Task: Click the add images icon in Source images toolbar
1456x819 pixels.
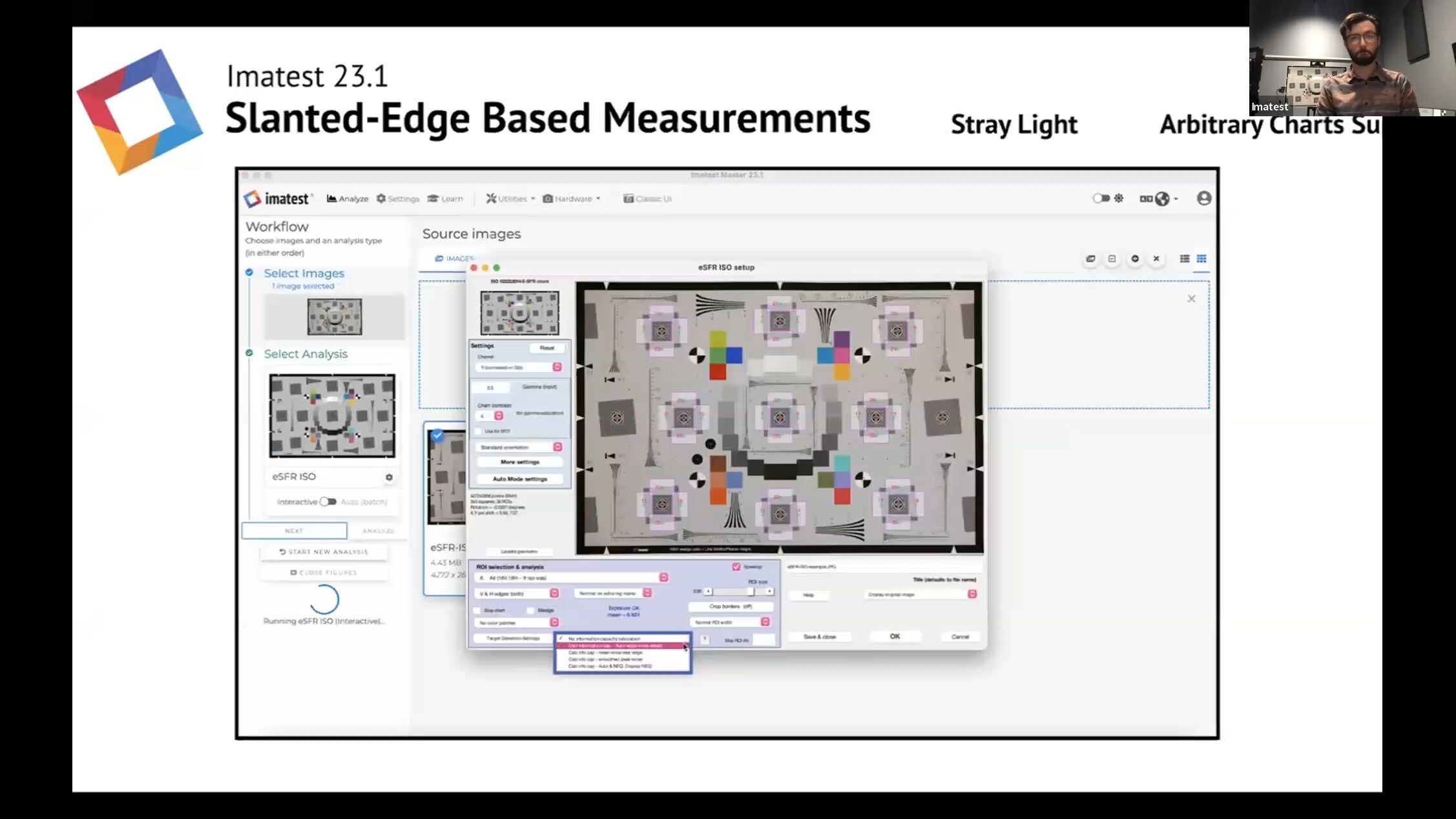Action: tap(1090, 258)
